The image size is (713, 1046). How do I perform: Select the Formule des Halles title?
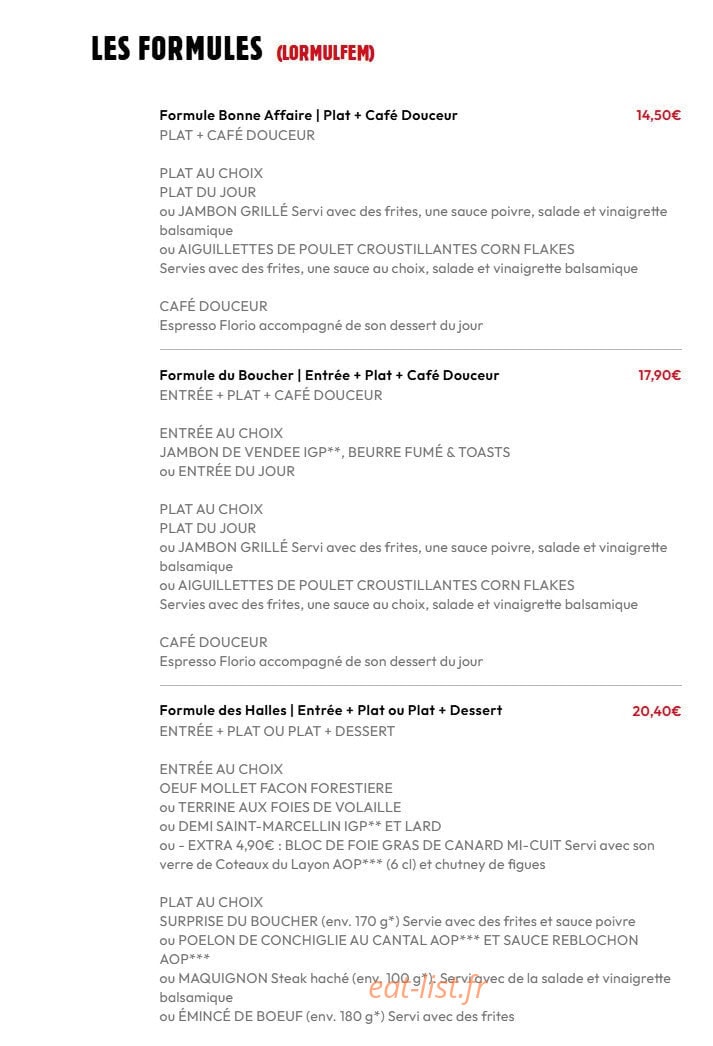[331, 711]
